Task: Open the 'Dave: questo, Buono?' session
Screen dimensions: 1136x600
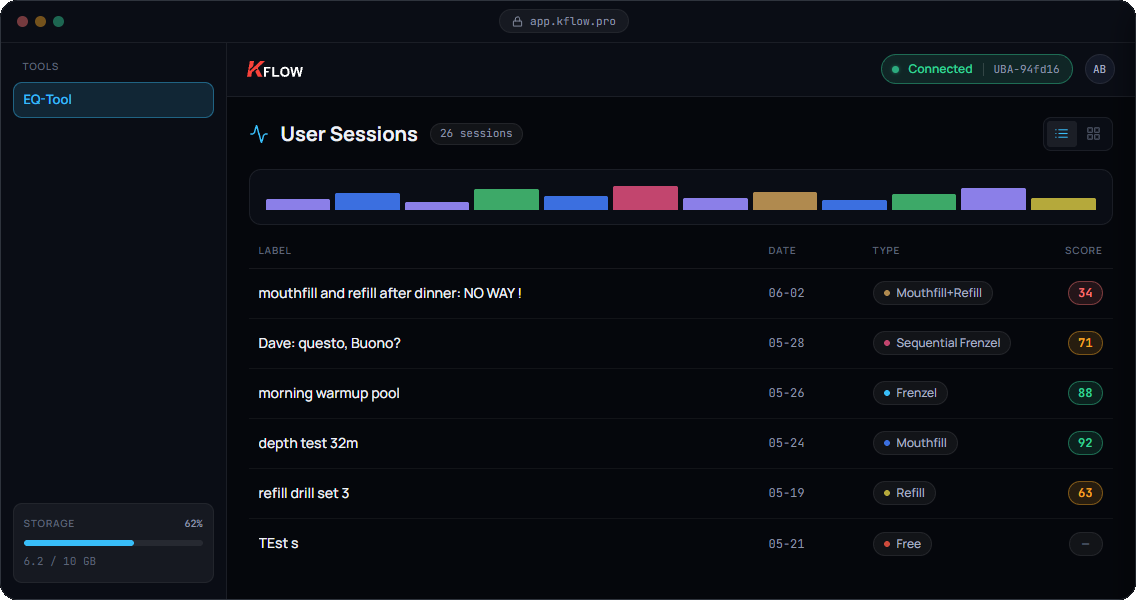Action: pyautogui.click(x=680, y=343)
